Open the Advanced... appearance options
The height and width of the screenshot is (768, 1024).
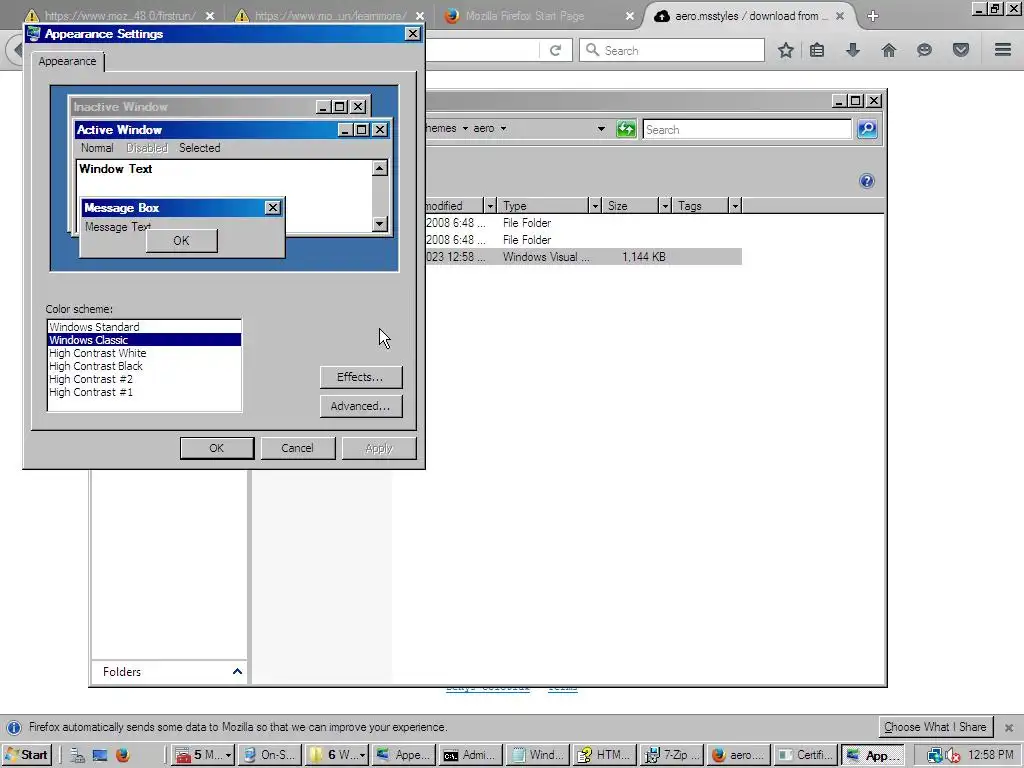360,406
